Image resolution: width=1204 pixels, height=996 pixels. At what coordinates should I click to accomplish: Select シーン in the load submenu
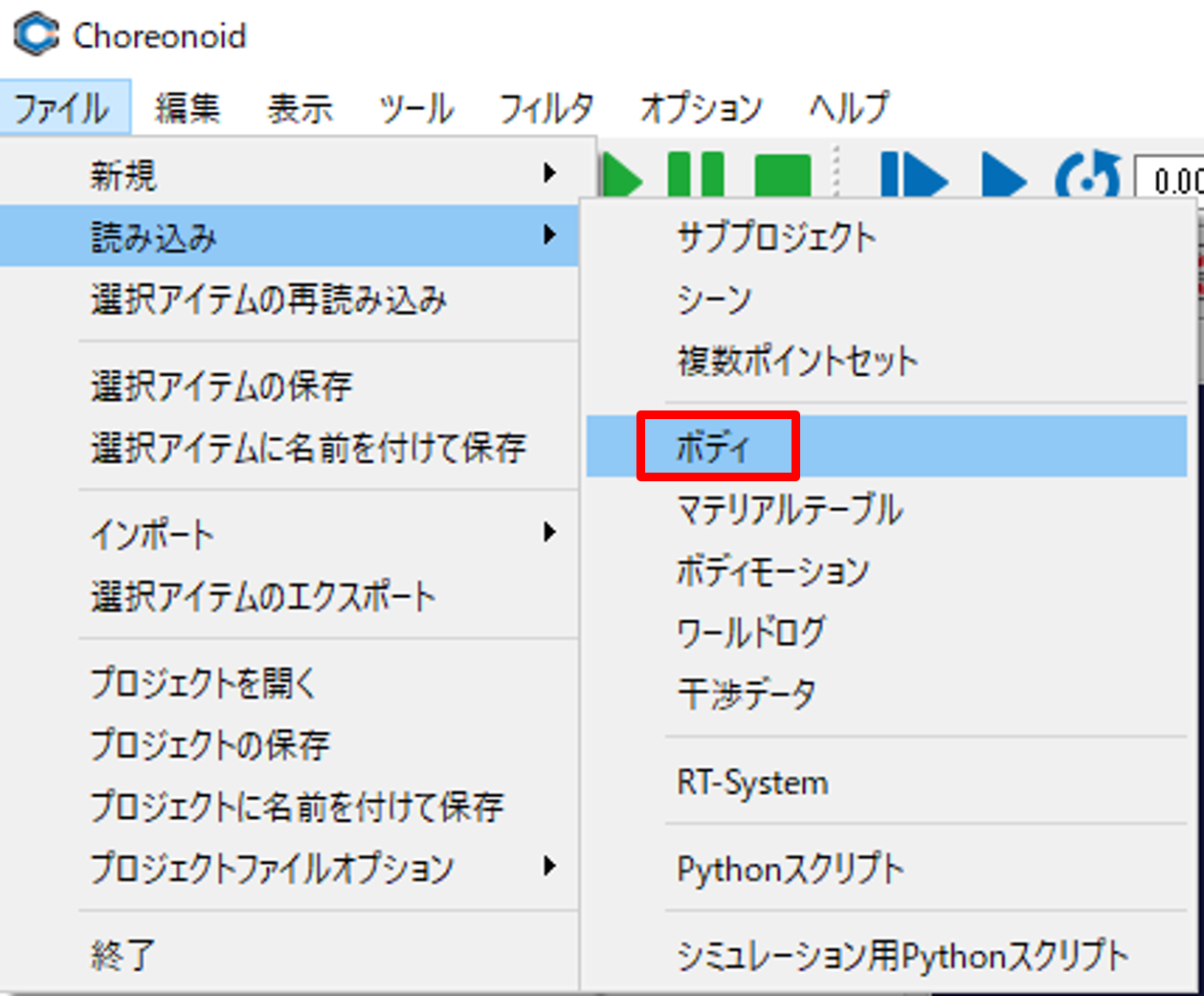point(886,299)
